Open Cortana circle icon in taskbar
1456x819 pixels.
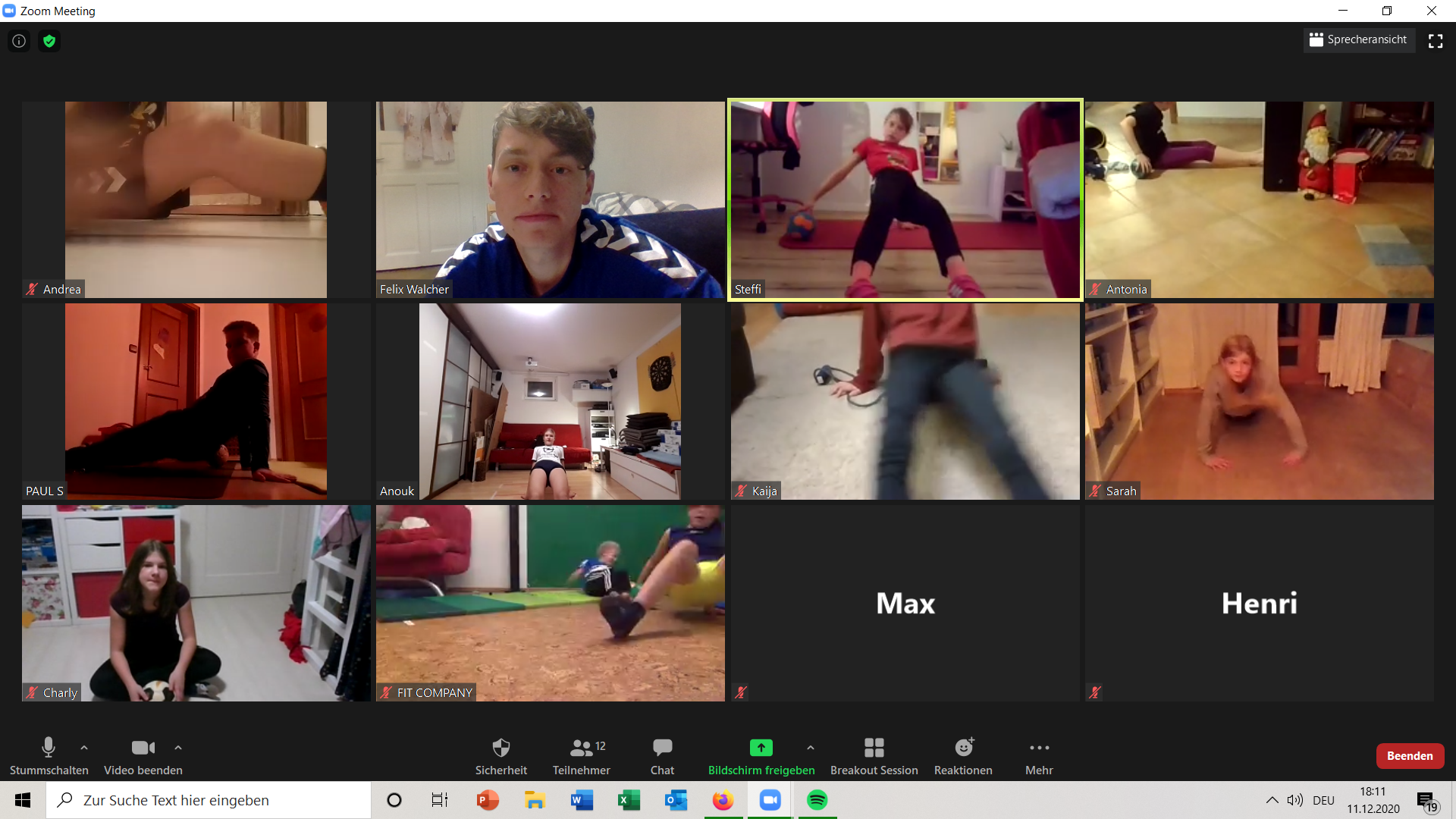(x=394, y=800)
